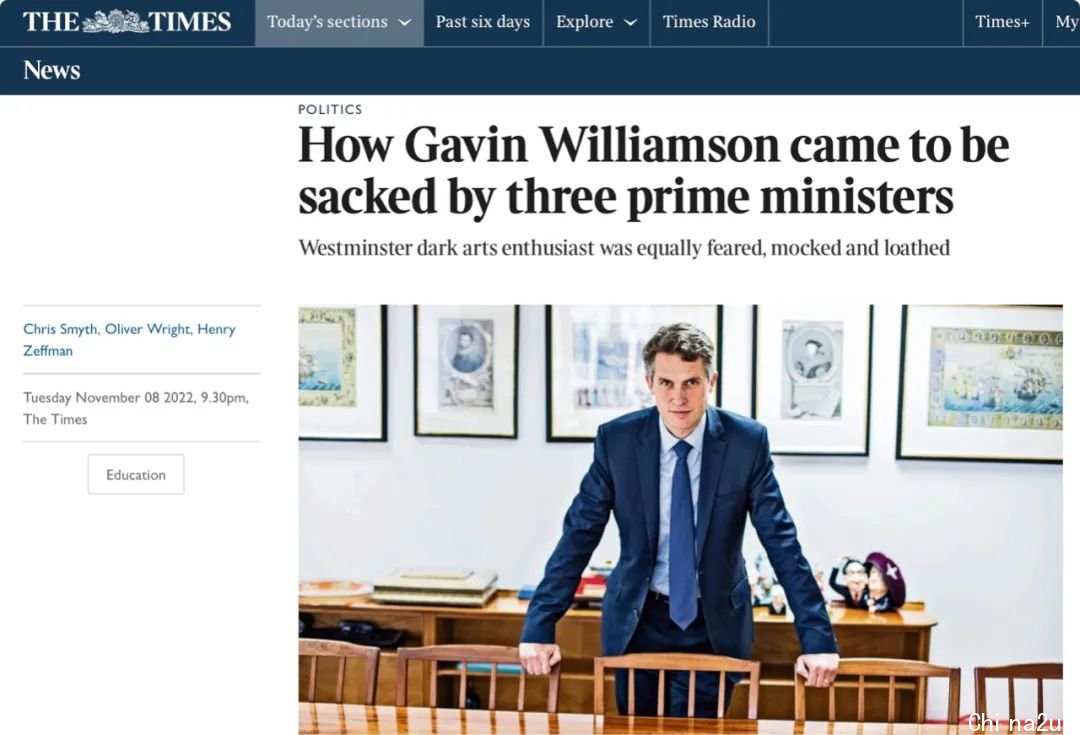
Task: Click the Politics category label
Action: (330, 109)
